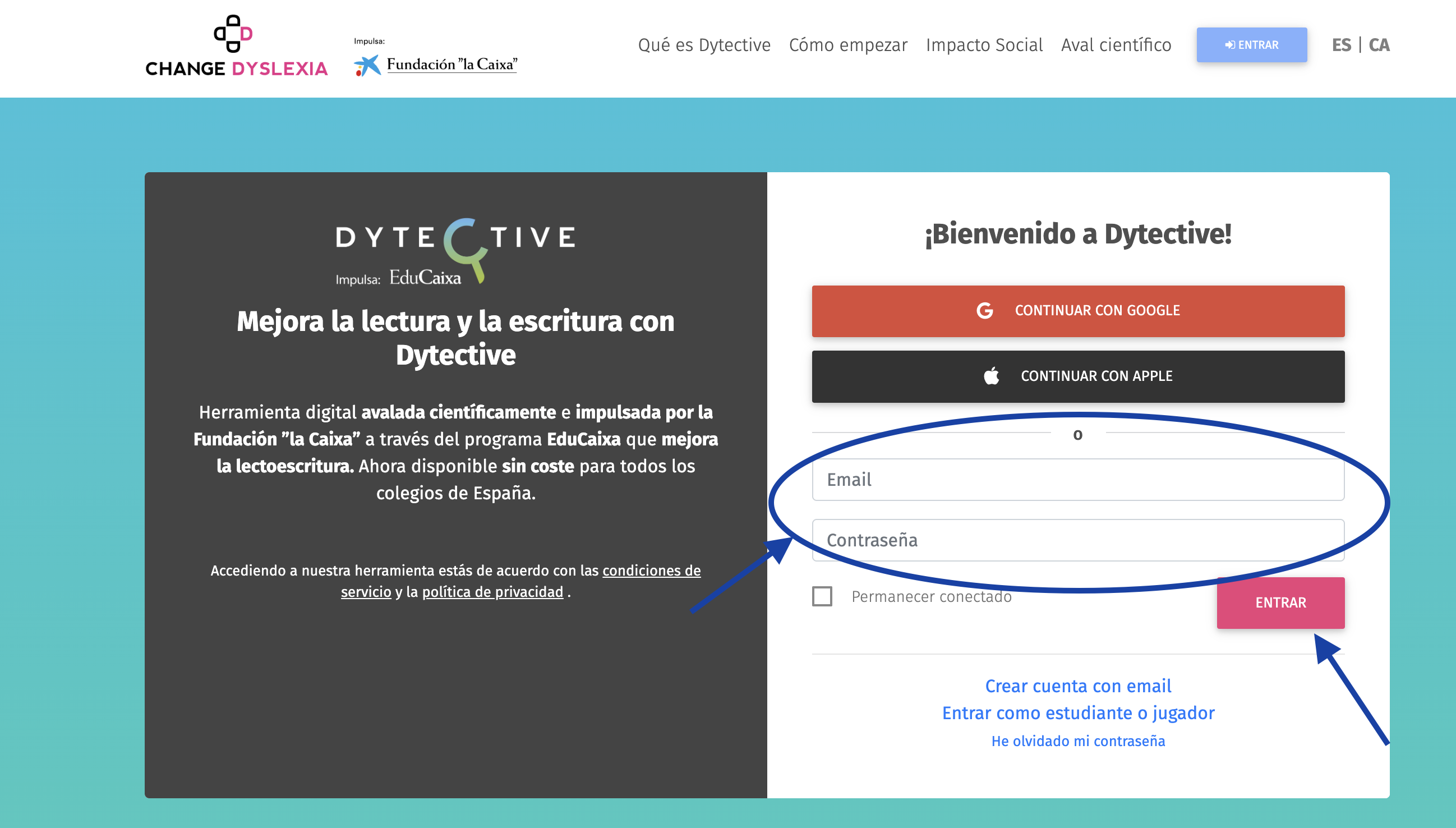
Task: Open the "Aval científico" menu item
Action: click(x=1116, y=45)
